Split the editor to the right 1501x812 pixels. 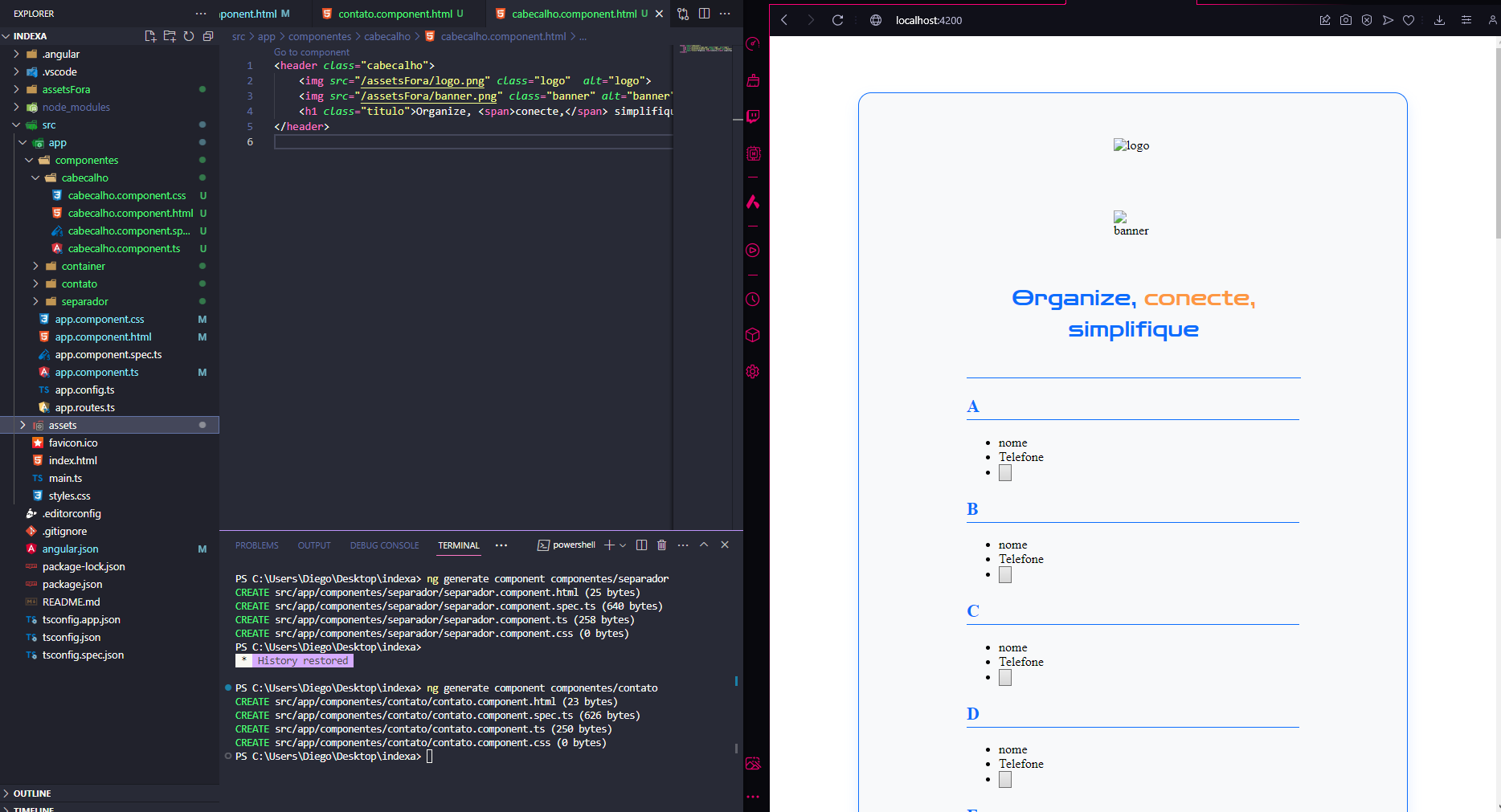pos(704,14)
